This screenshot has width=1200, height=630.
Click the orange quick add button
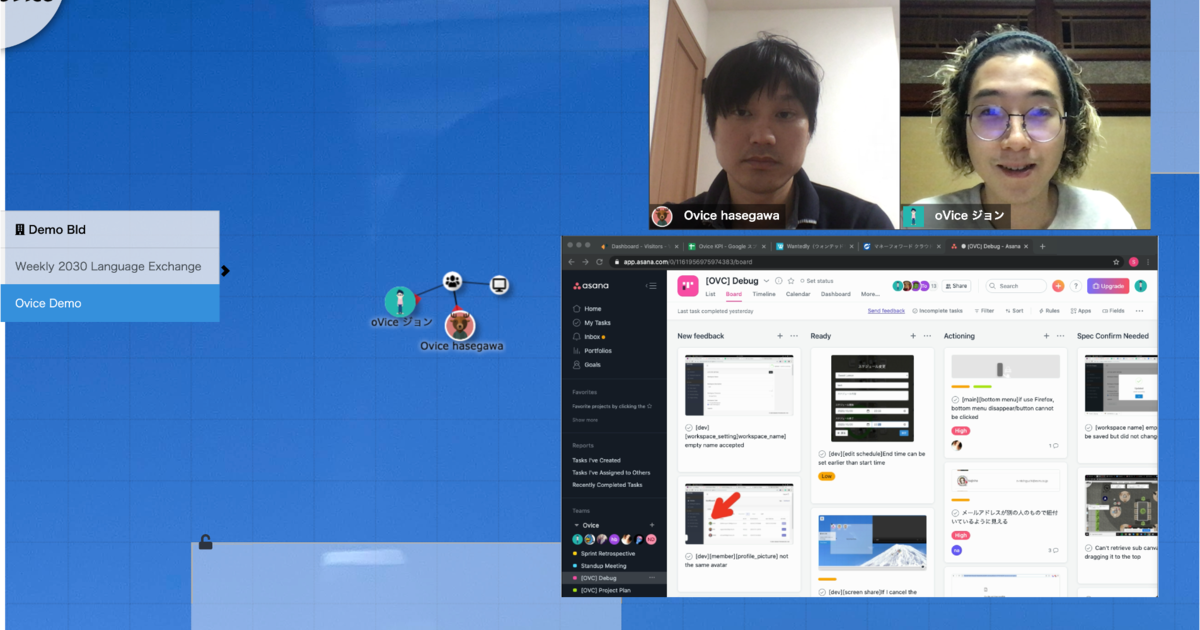pos(1059,286)
